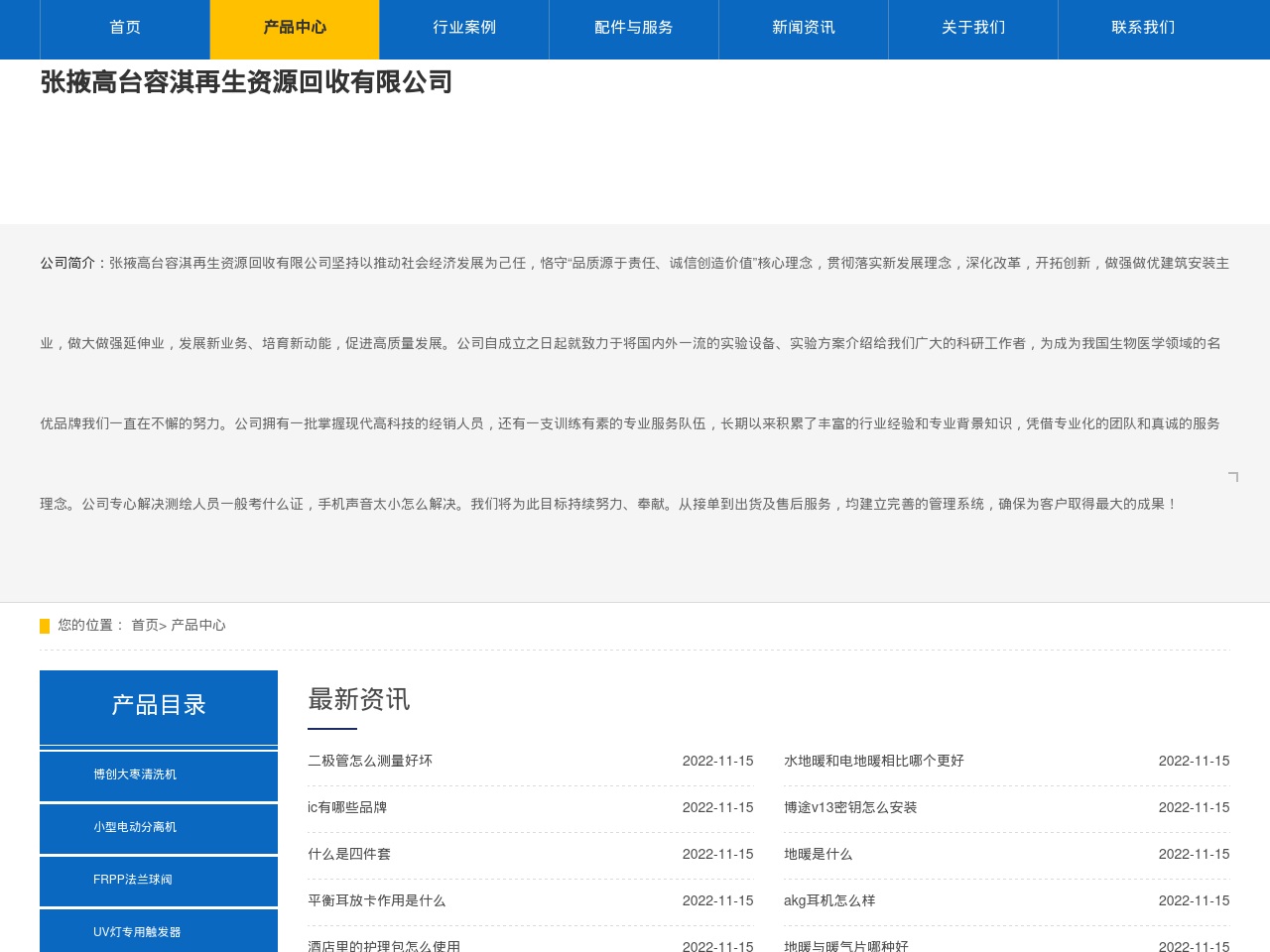Click date beside 什么是四件套
This screenshot has height=952, width=1270.
pos(718,854)
